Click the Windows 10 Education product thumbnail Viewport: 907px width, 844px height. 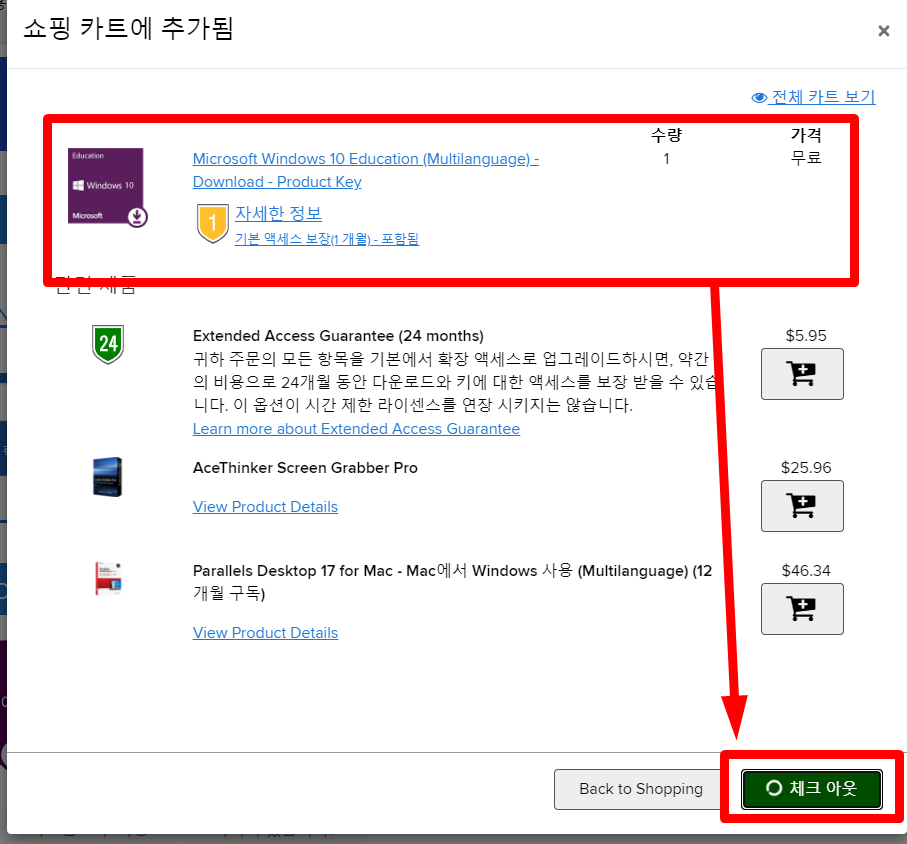108,187
